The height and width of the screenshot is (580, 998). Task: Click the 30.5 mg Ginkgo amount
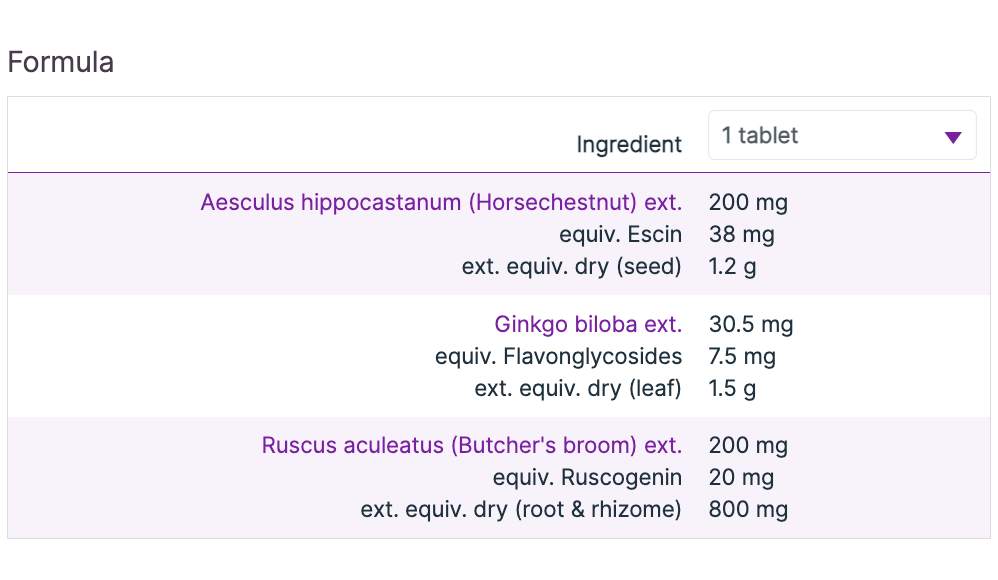click(x=750, y=324)
